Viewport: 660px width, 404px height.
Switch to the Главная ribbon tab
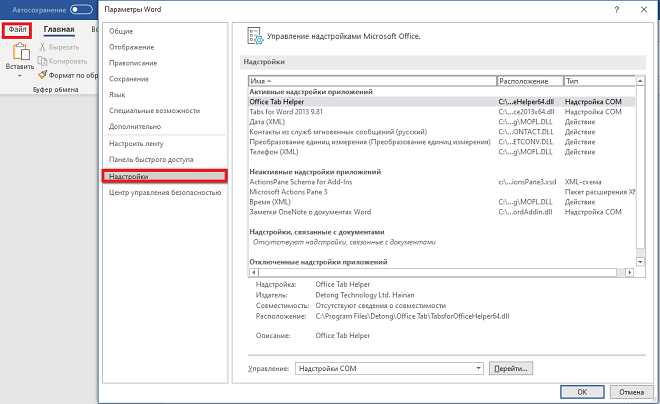(x=59, y=29)
